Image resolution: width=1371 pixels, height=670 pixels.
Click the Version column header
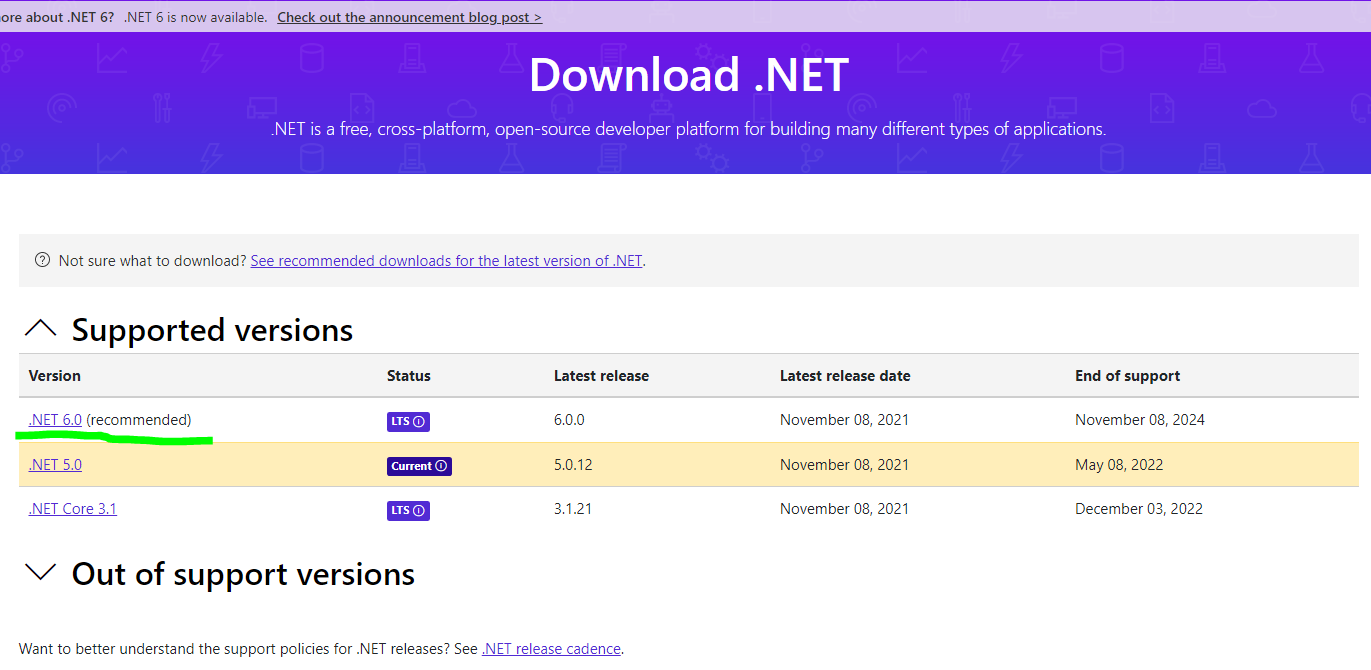55,376
